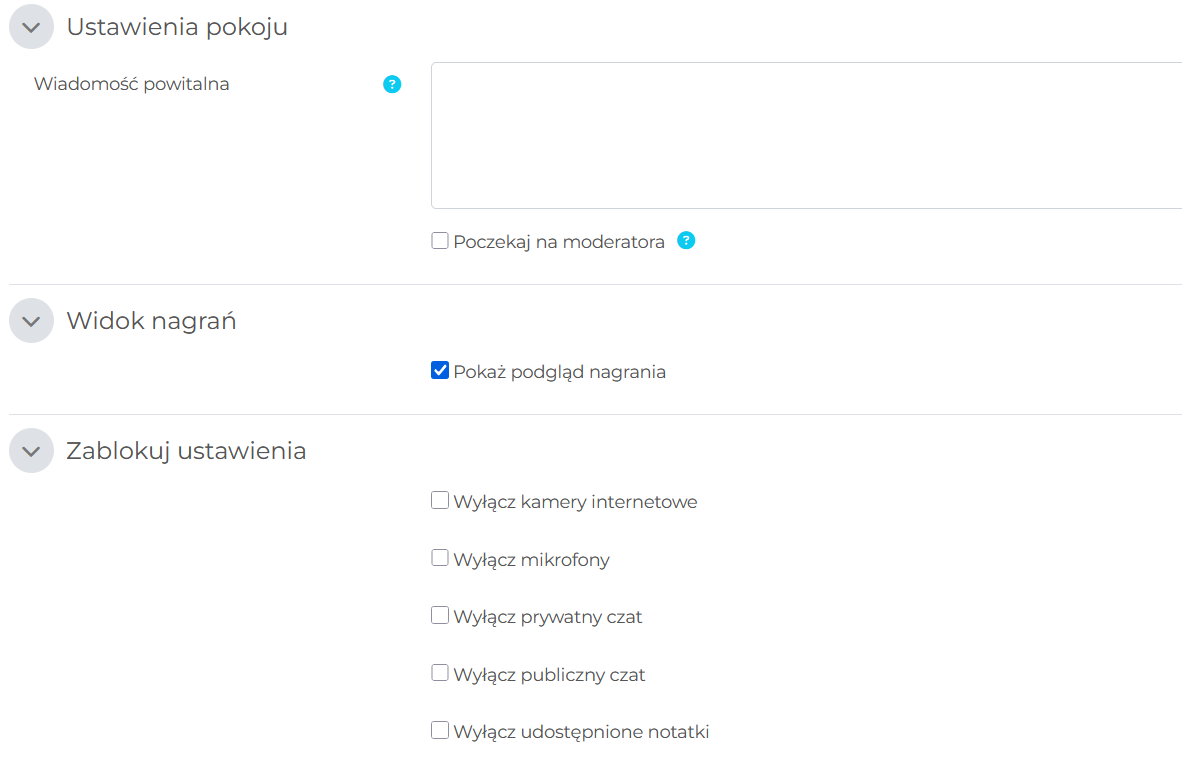Viewport: 1182px width, 763px height.
Task: Collapse the Zablokuj ustawienia section chevron
Action: click(31, 451)
